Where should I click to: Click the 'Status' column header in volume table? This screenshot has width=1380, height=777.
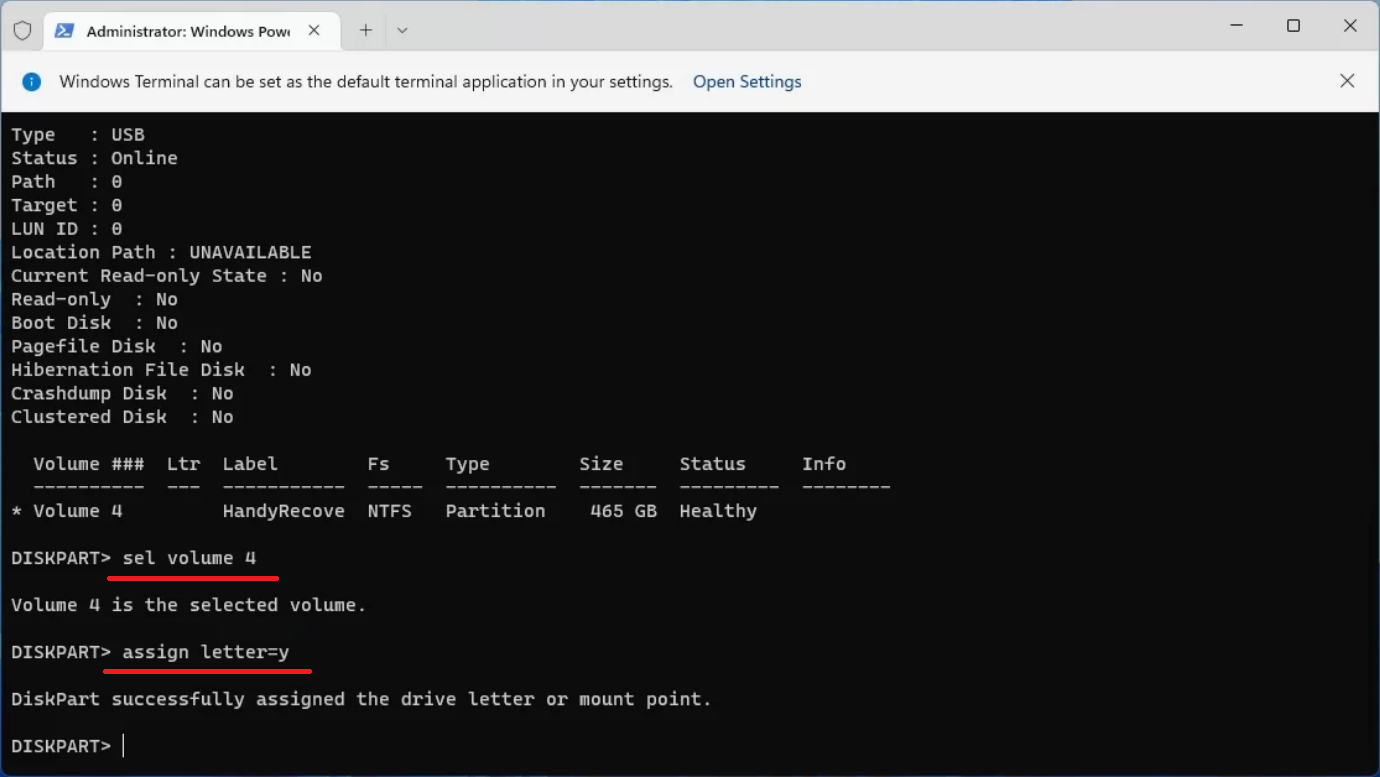(712, 464)
